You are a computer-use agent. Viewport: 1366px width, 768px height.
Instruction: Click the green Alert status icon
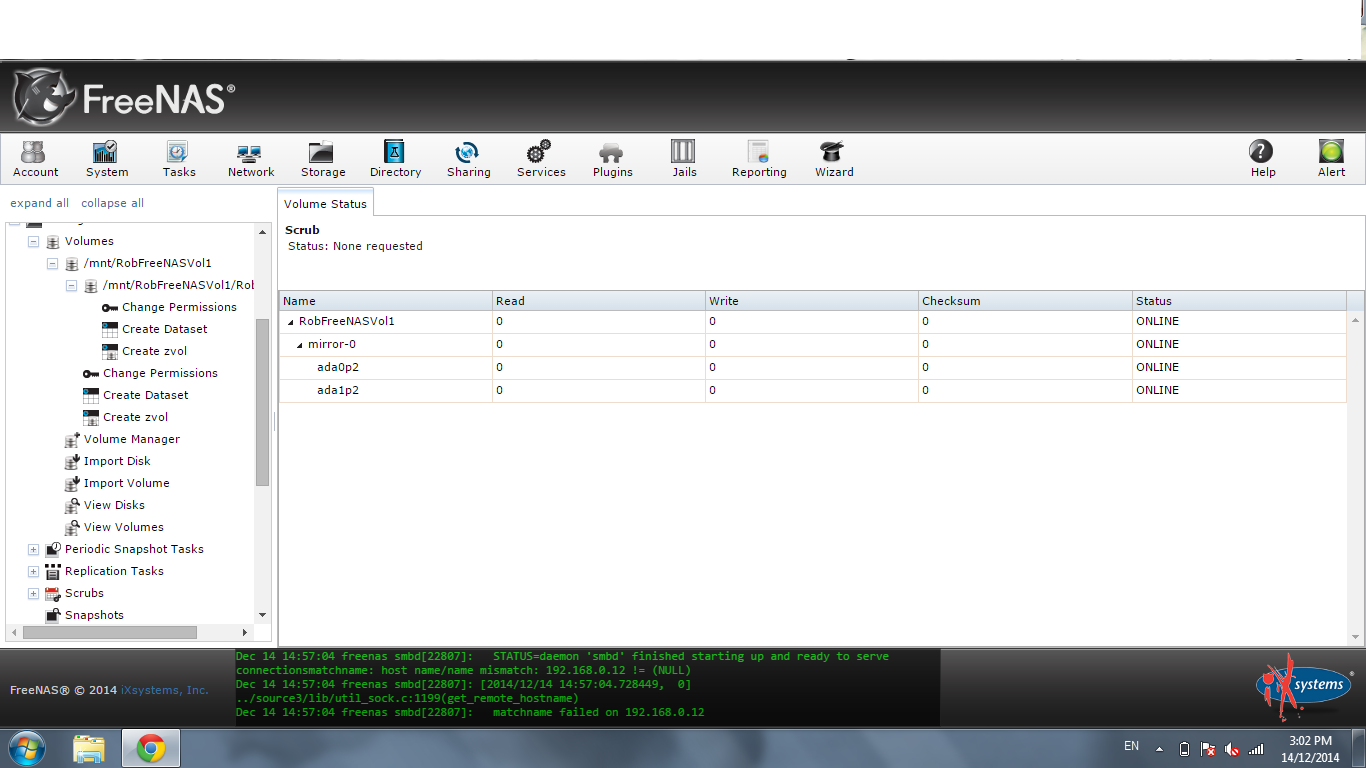pos(1331,158)
